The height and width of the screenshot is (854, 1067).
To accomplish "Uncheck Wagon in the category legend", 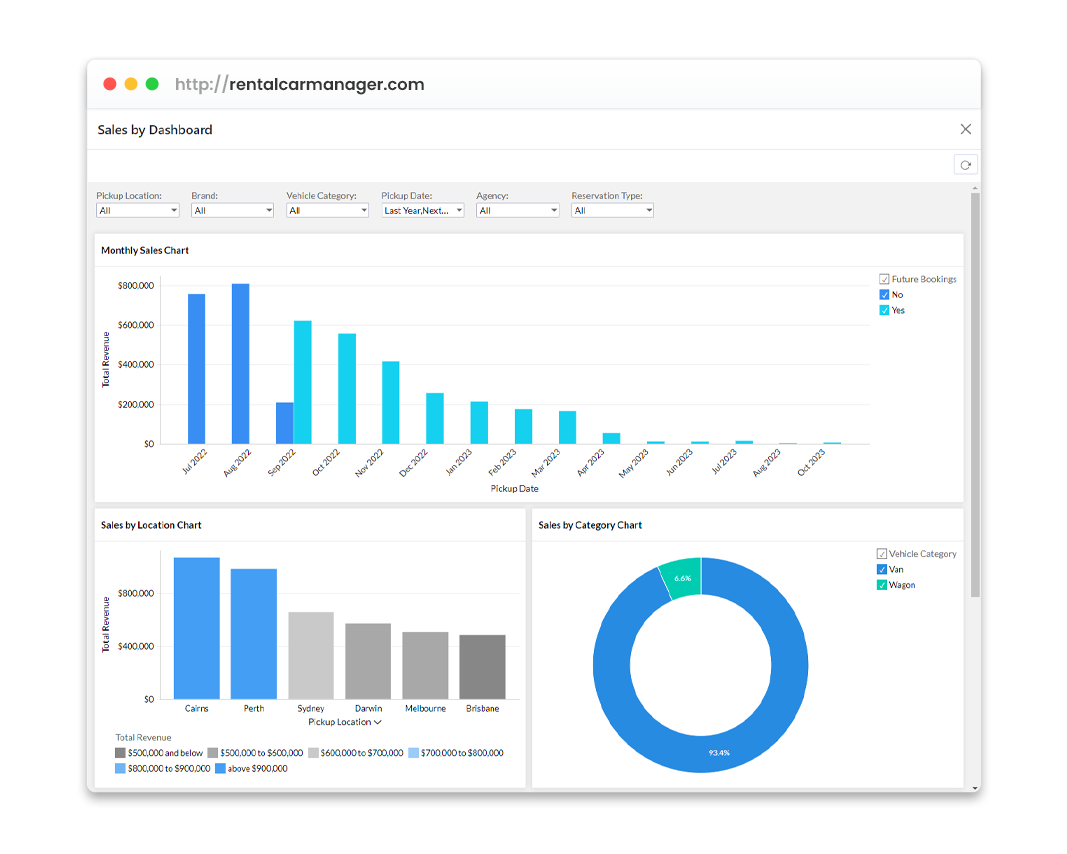I will [883, 584].
